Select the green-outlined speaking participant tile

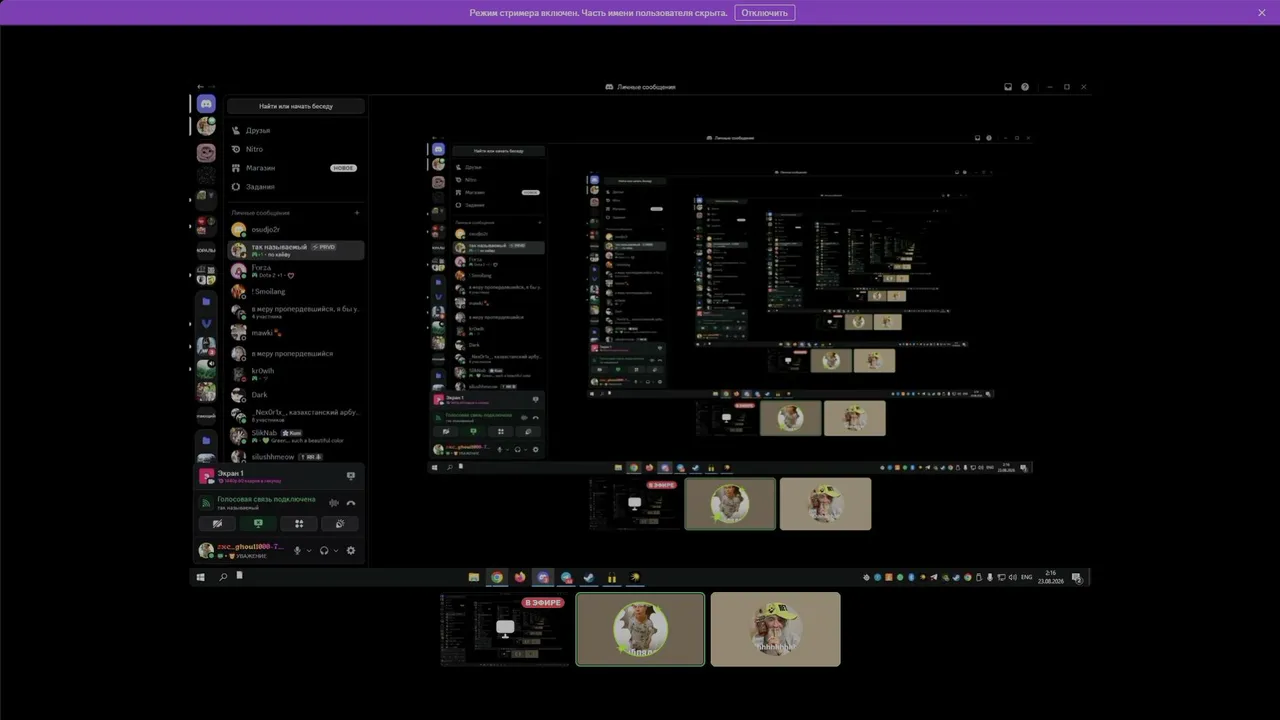pos(640,629)
